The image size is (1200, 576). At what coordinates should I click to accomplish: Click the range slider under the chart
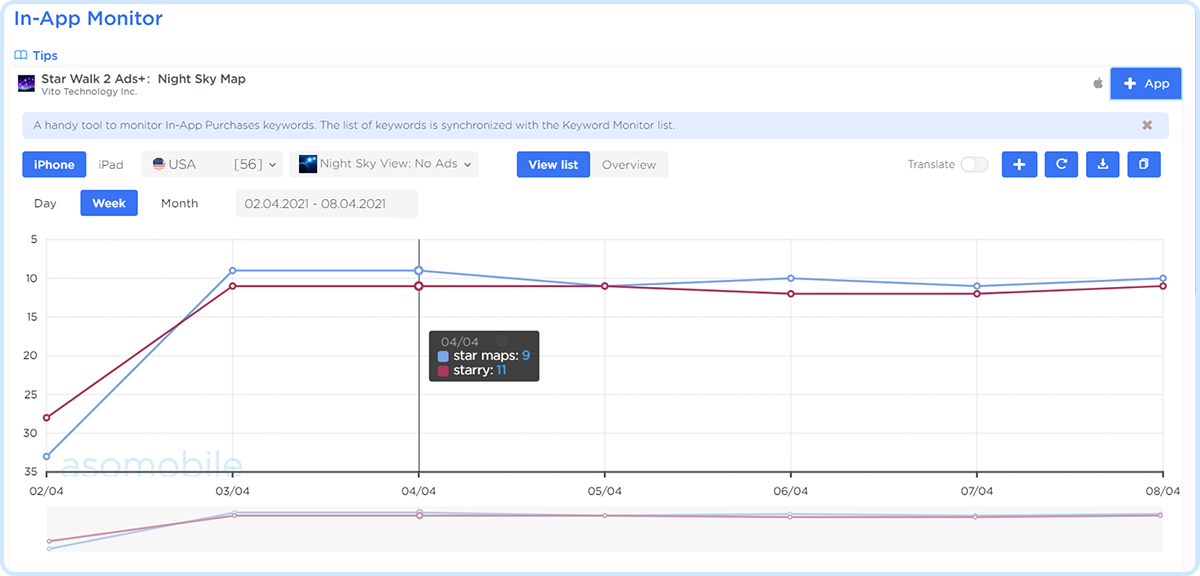pyautogui.click(x=604, y=528)
